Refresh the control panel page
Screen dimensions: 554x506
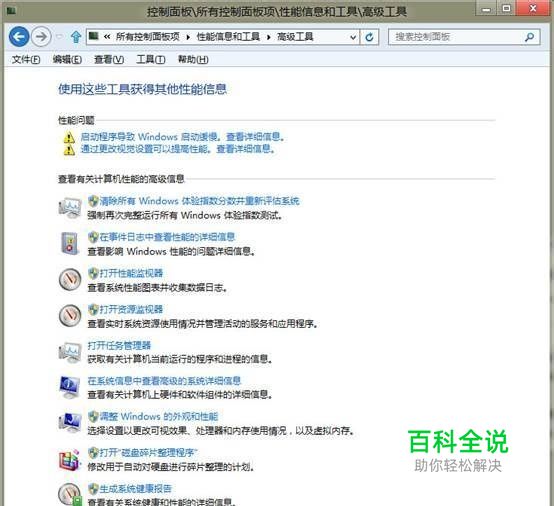(369, 37)
